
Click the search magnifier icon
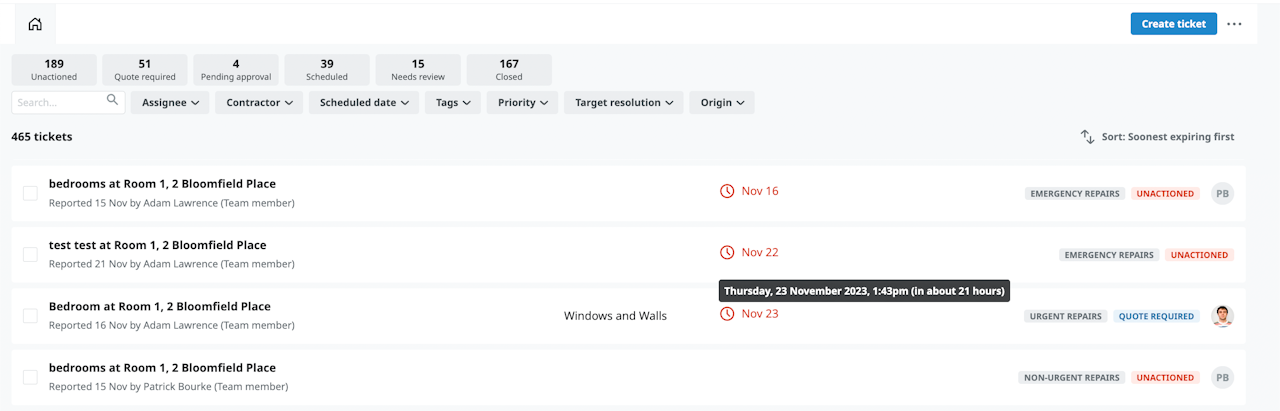pos(112,100)
